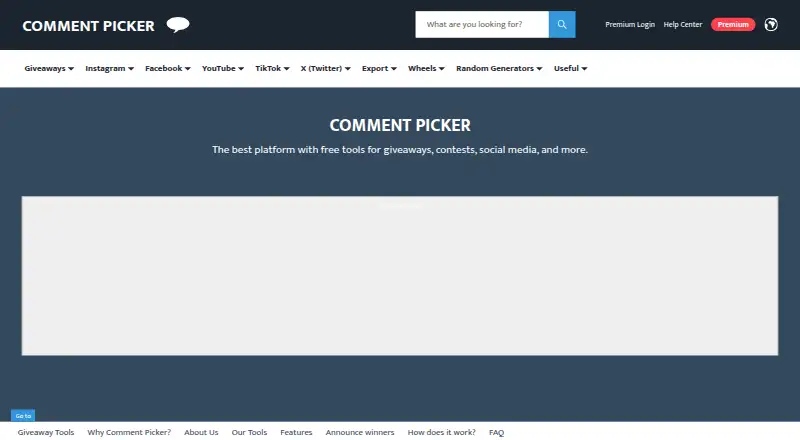The height and width of the screenshot is (440, 800).
Task: Open the YouTube dropdown menu
Action: [222, 68]
